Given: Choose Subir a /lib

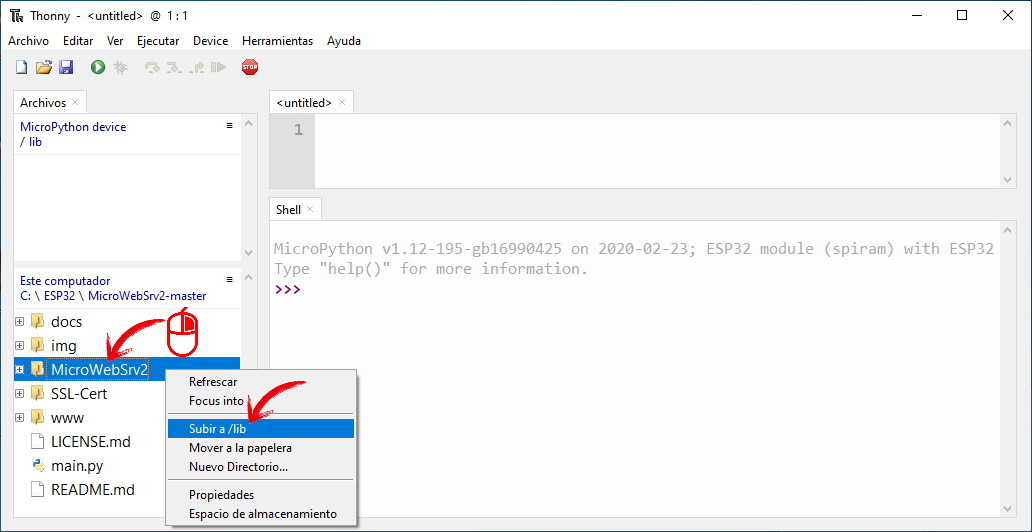Looking at the screenshot, I should (261, 429).
